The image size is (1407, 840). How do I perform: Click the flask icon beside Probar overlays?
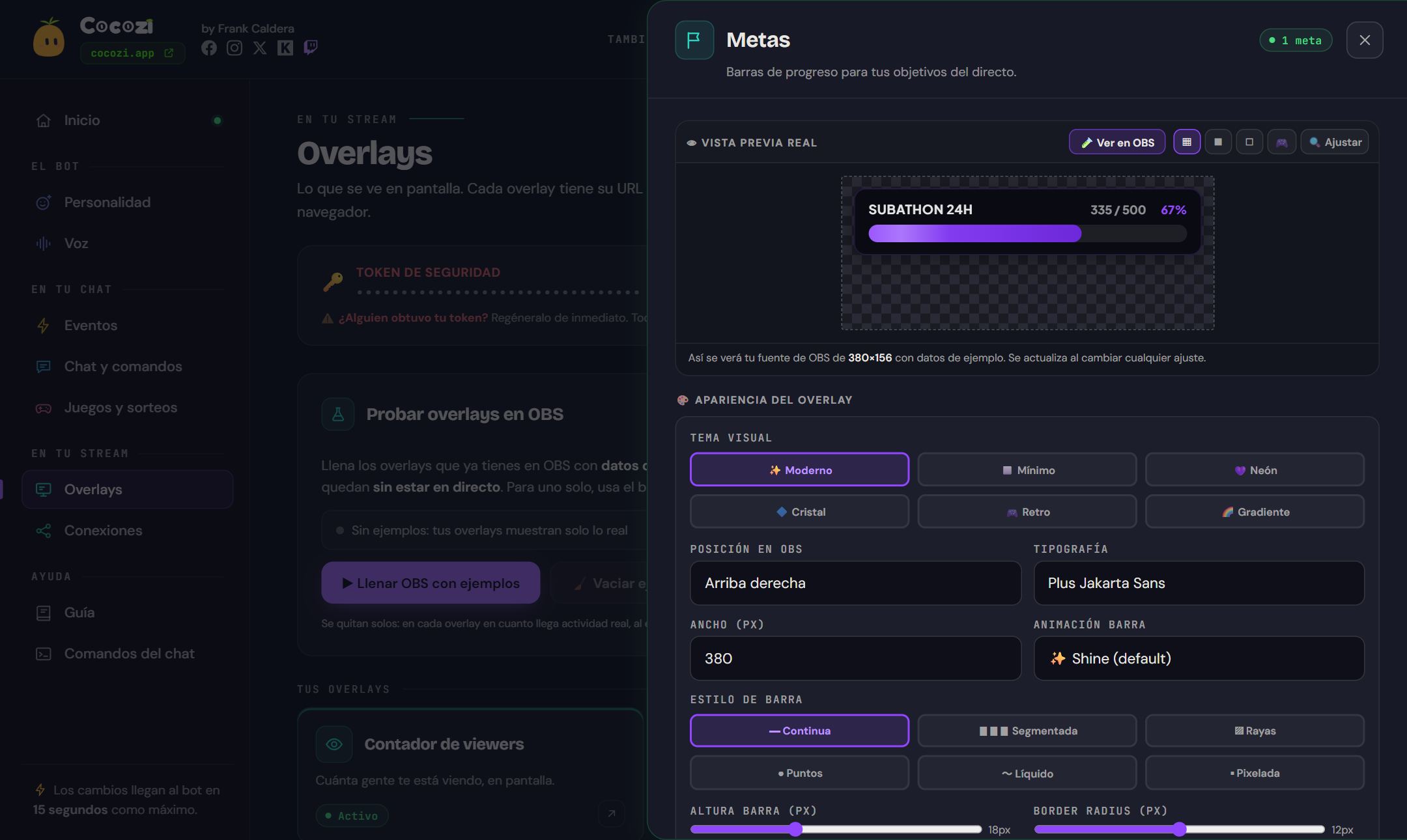[x=338, y=414]
